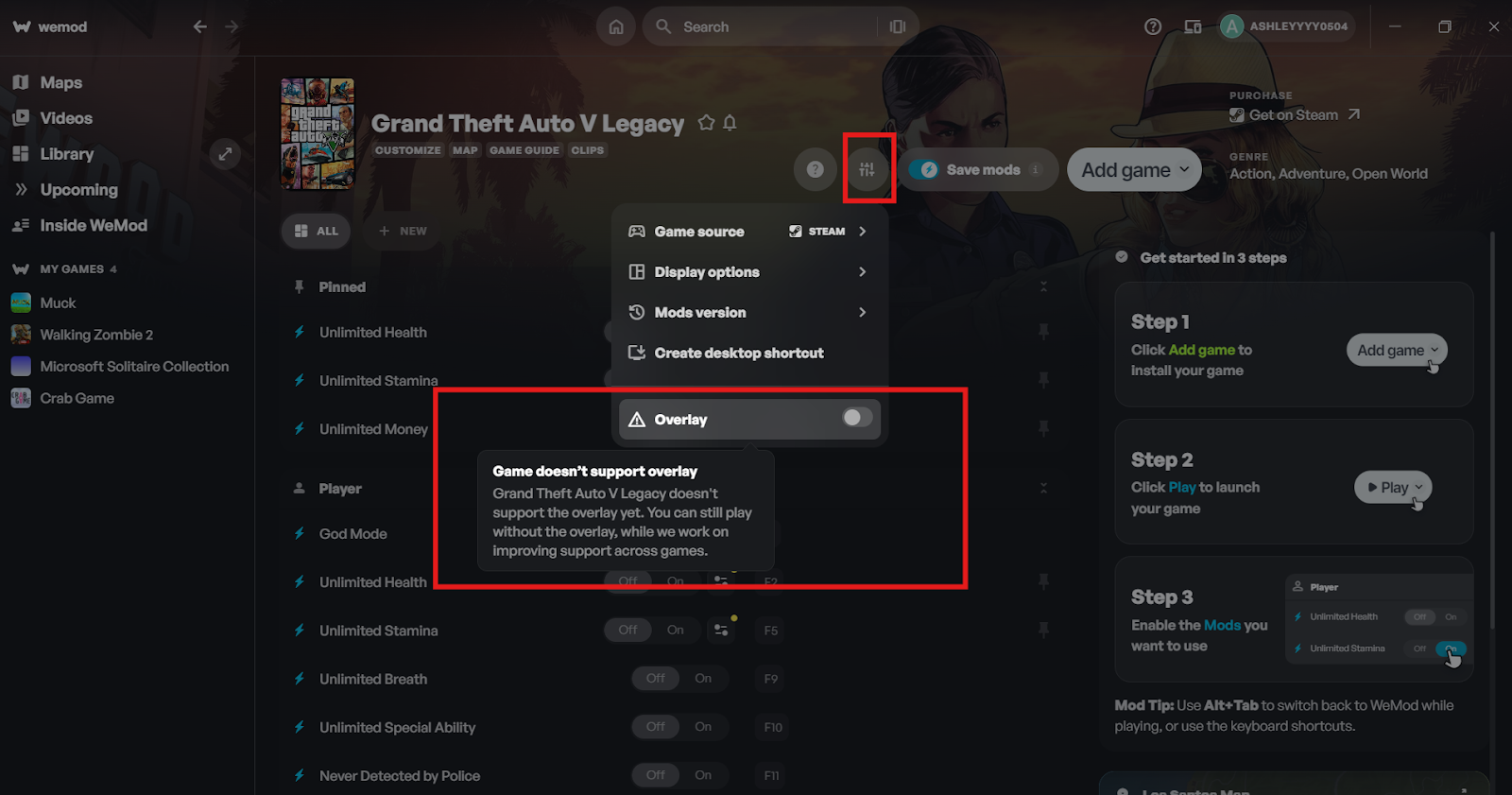Viewport: 1512px width, 795px height.
Task: Expand the Mods version submenu
Action: pyautogui.click(x=749, y=312)
